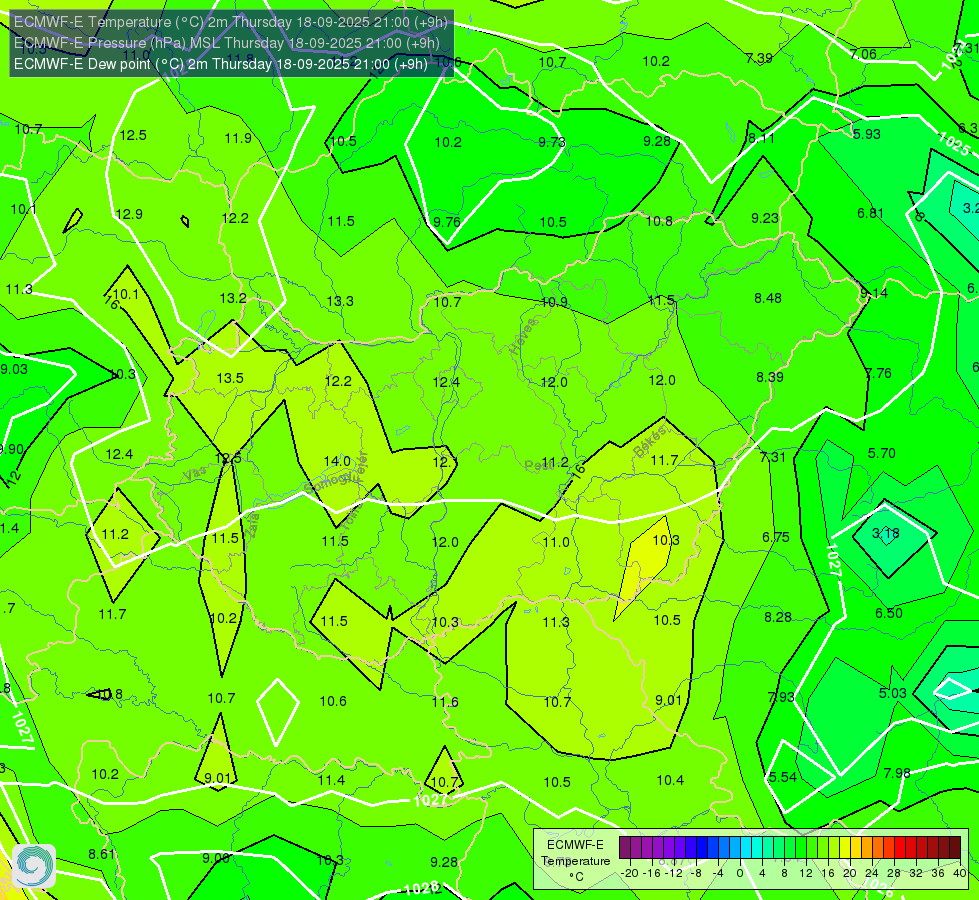Click the Vas county label
Image resolution: width=979 pixels, height=900 pixels.
[194, 474]
